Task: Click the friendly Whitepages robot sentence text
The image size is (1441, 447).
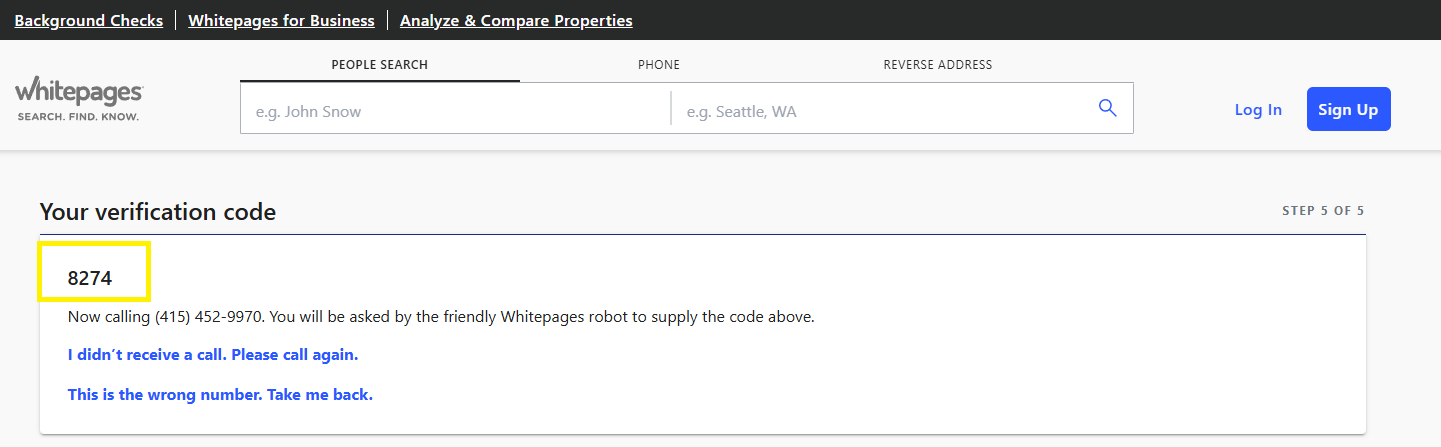Action: point(441,317)
